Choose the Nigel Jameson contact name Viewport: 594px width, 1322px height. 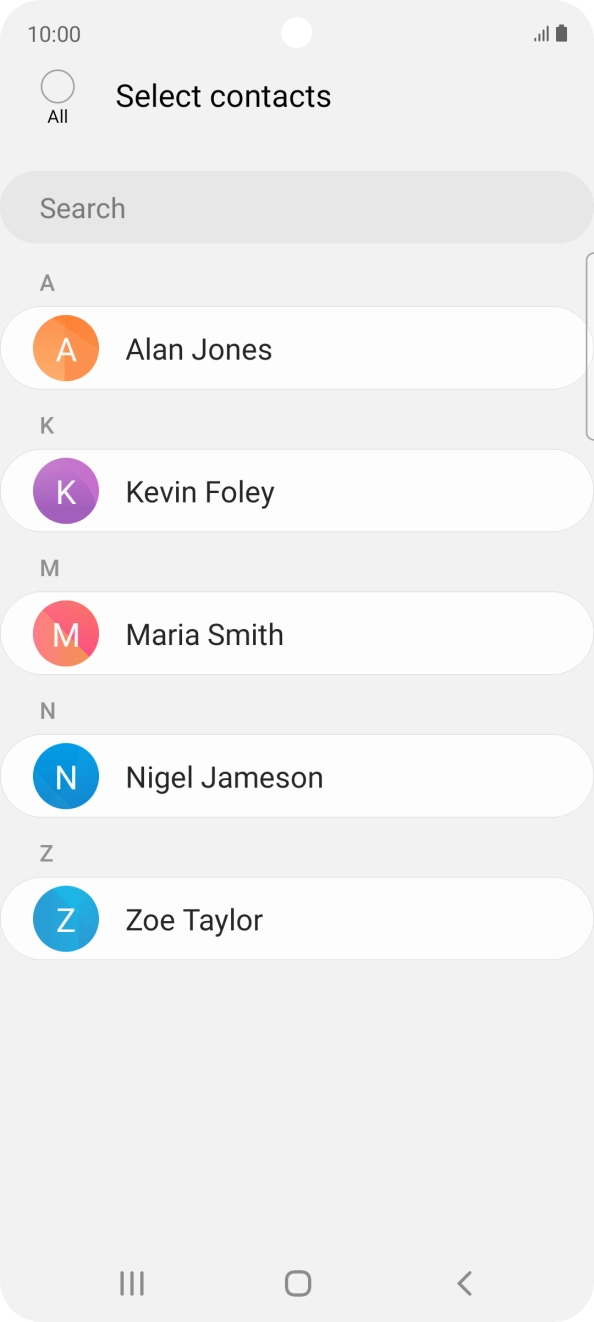tap(225, 778)
